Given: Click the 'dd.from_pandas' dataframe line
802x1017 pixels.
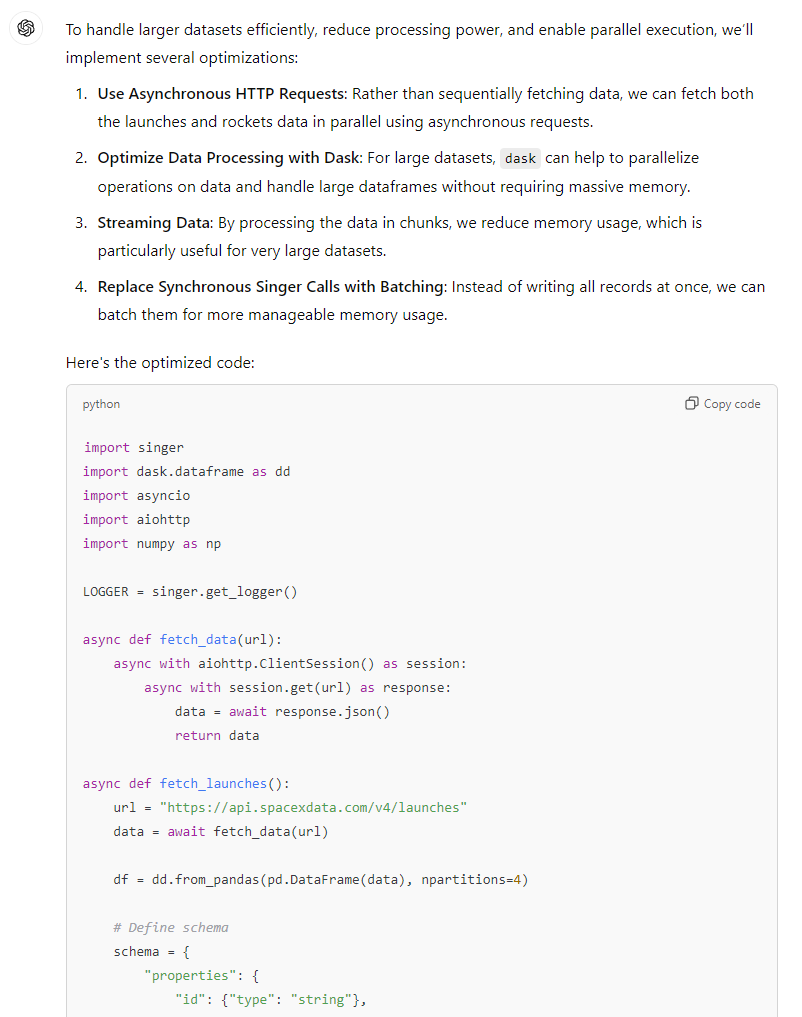Looking at the screenshot, I should [x=321, y=879].
